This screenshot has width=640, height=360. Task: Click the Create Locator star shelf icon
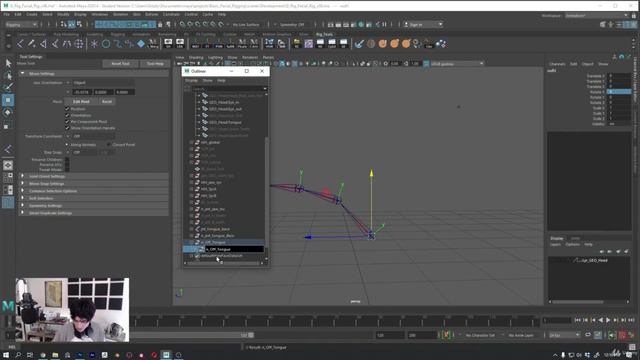(x=94, y=44)
